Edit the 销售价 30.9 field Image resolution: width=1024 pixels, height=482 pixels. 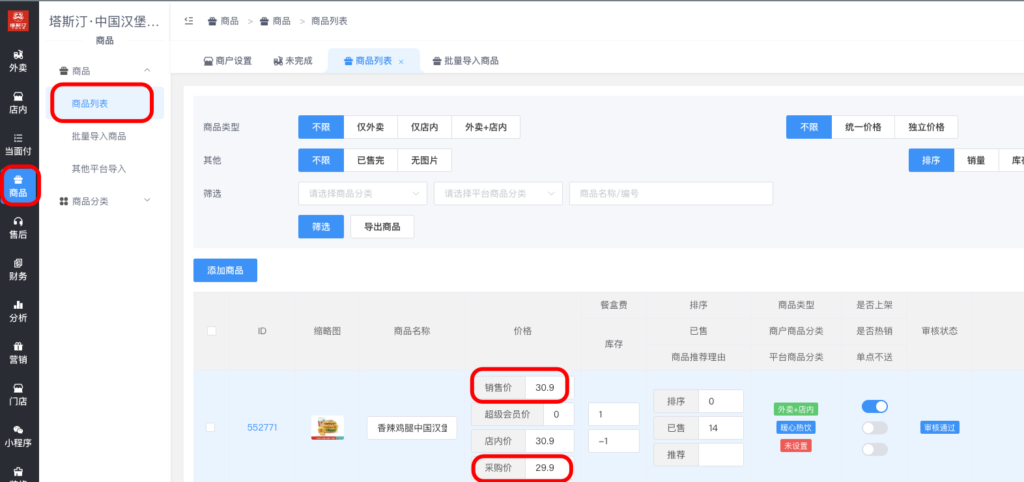548,387
